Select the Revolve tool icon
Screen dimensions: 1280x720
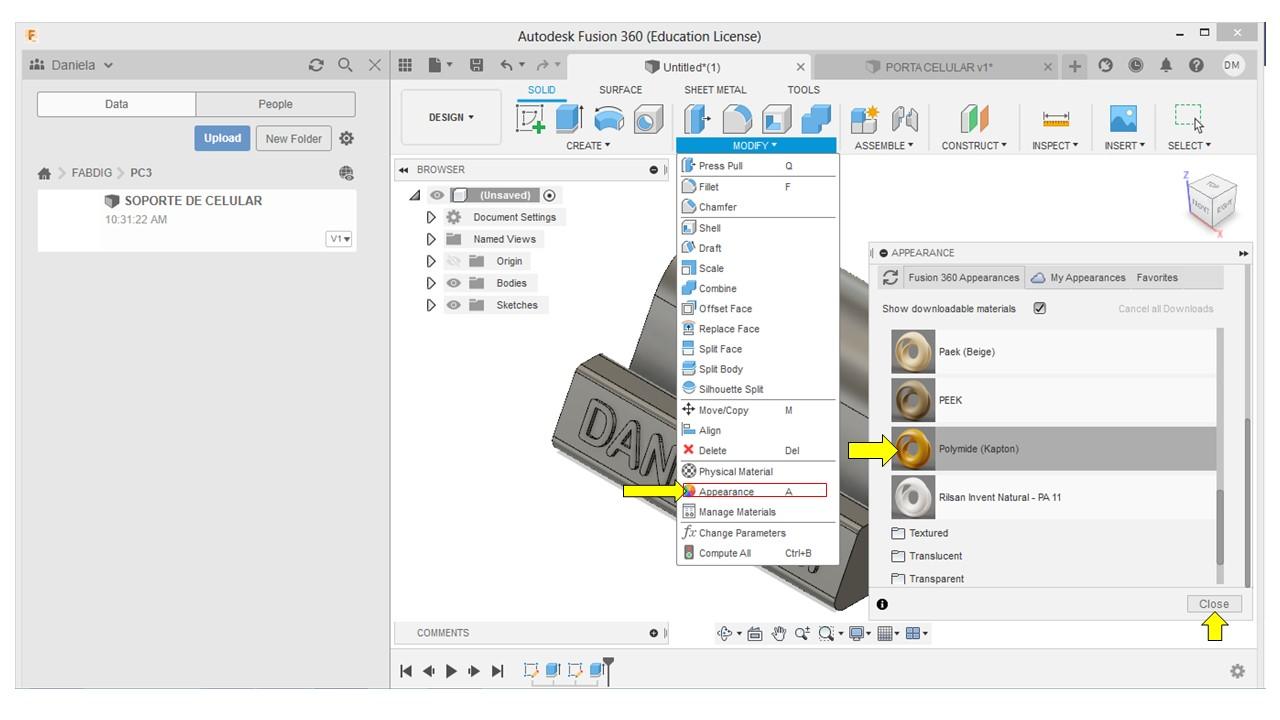click(x=609, y=119)
